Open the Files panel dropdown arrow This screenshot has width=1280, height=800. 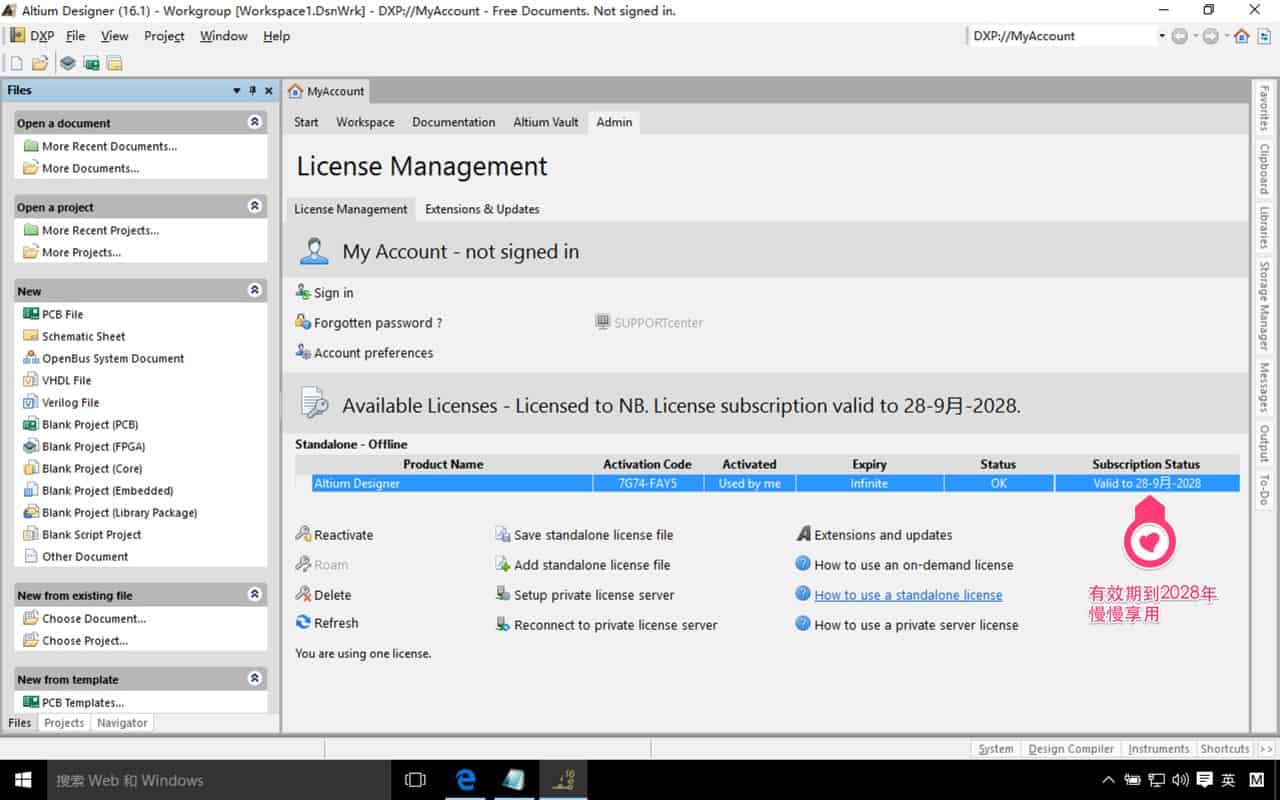click(237, 90)
